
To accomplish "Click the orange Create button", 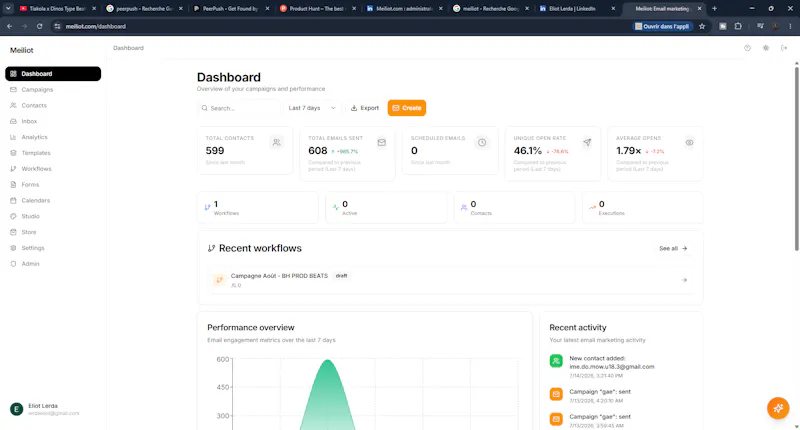I will click(407, 108).
